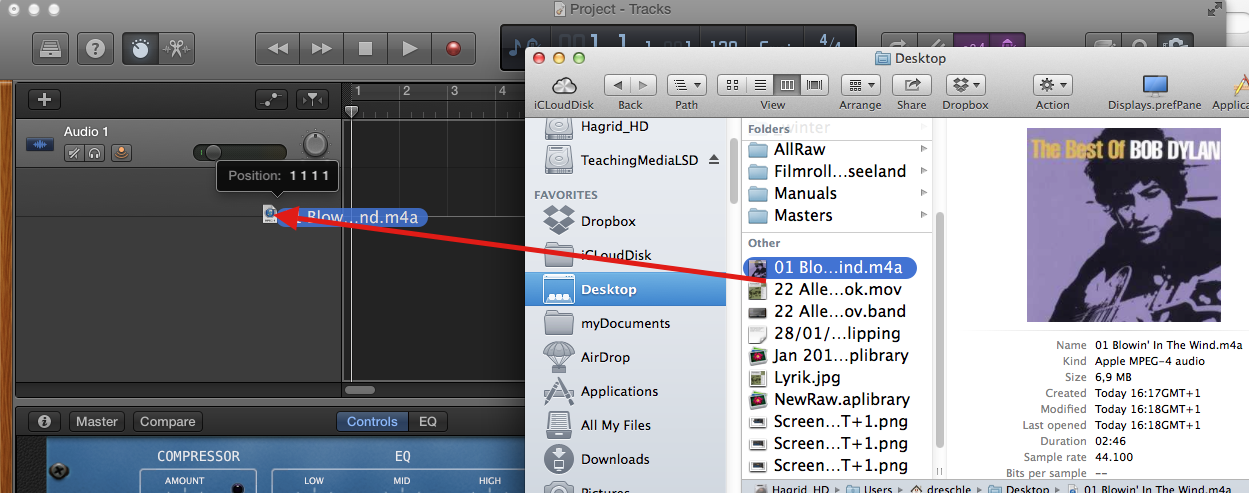
Task: Click the playhead marker in the ruler
Action: click(x=351, y=111)
